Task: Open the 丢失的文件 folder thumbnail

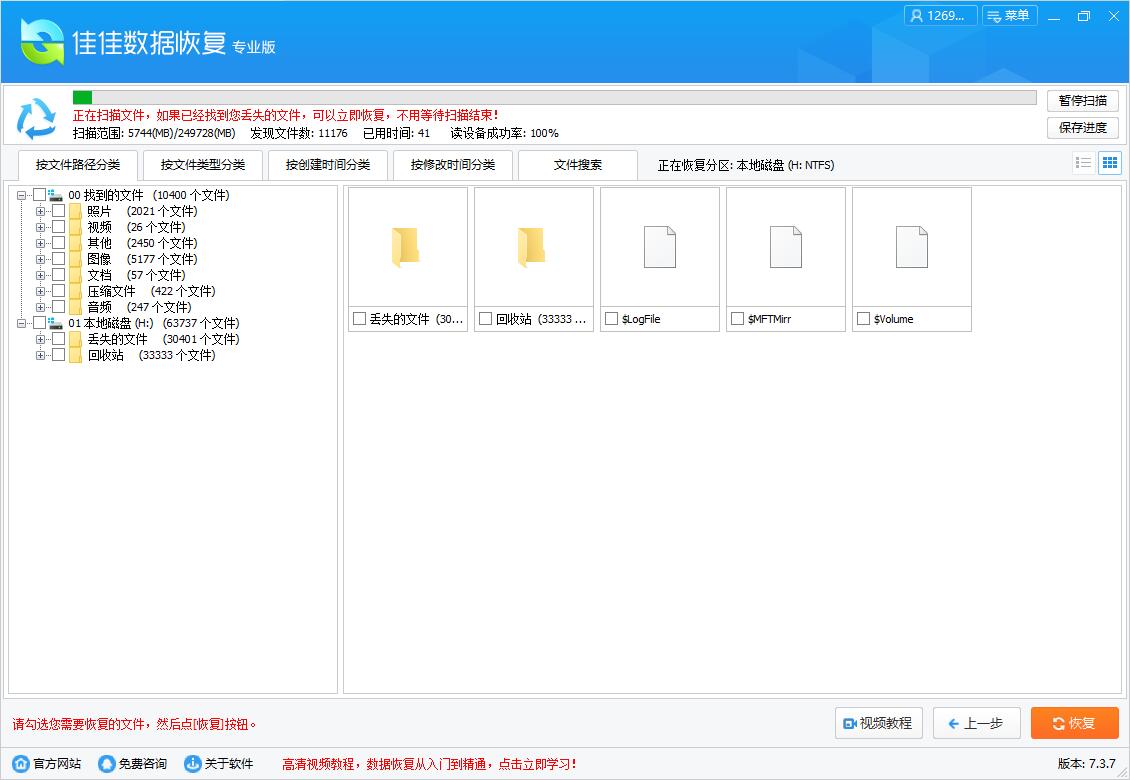Action: [x=406, y=247]
